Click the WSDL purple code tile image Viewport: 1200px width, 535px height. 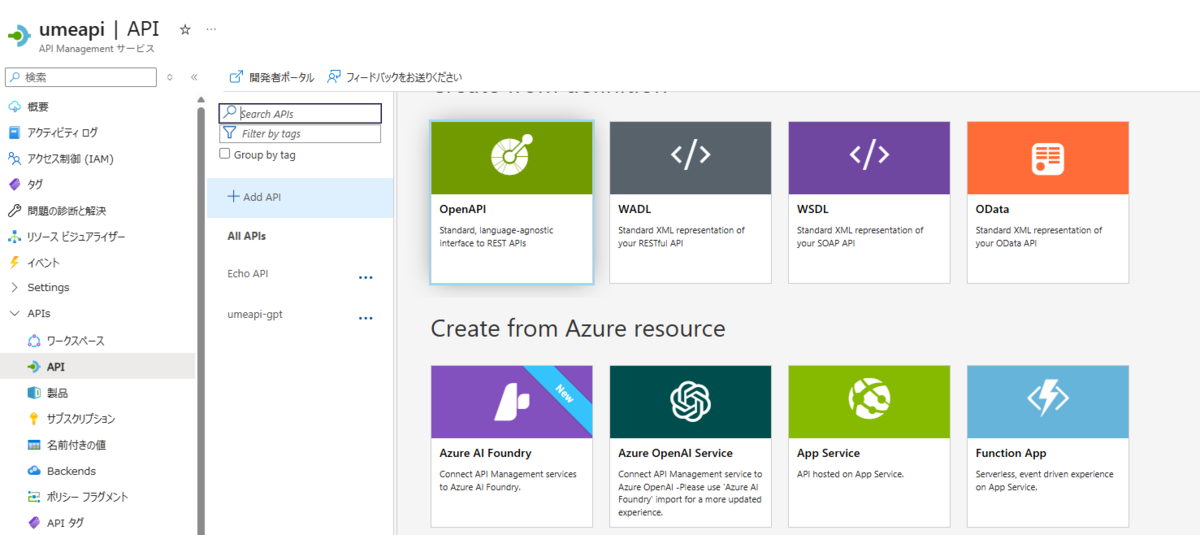[869, 158]
